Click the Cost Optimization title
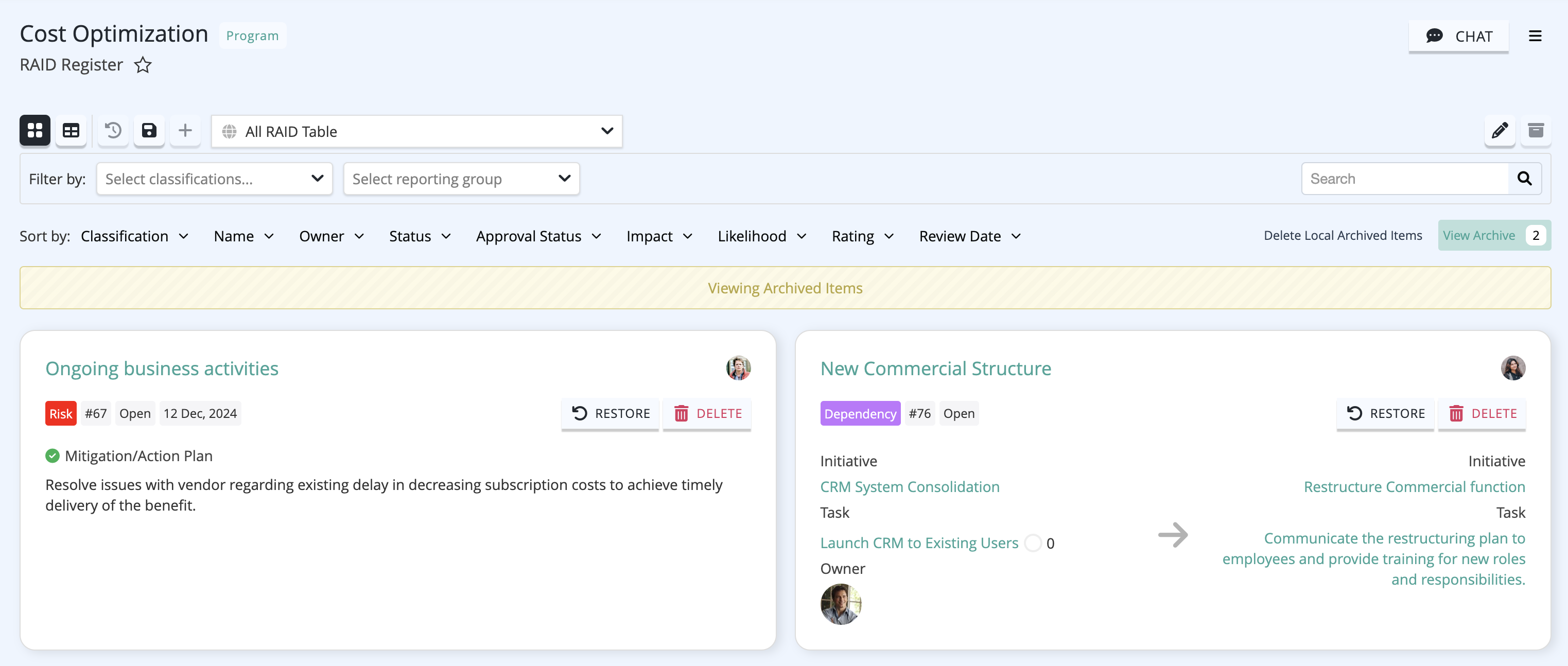1568x666 pixels. pyautogui.click(x=114, y=34)
